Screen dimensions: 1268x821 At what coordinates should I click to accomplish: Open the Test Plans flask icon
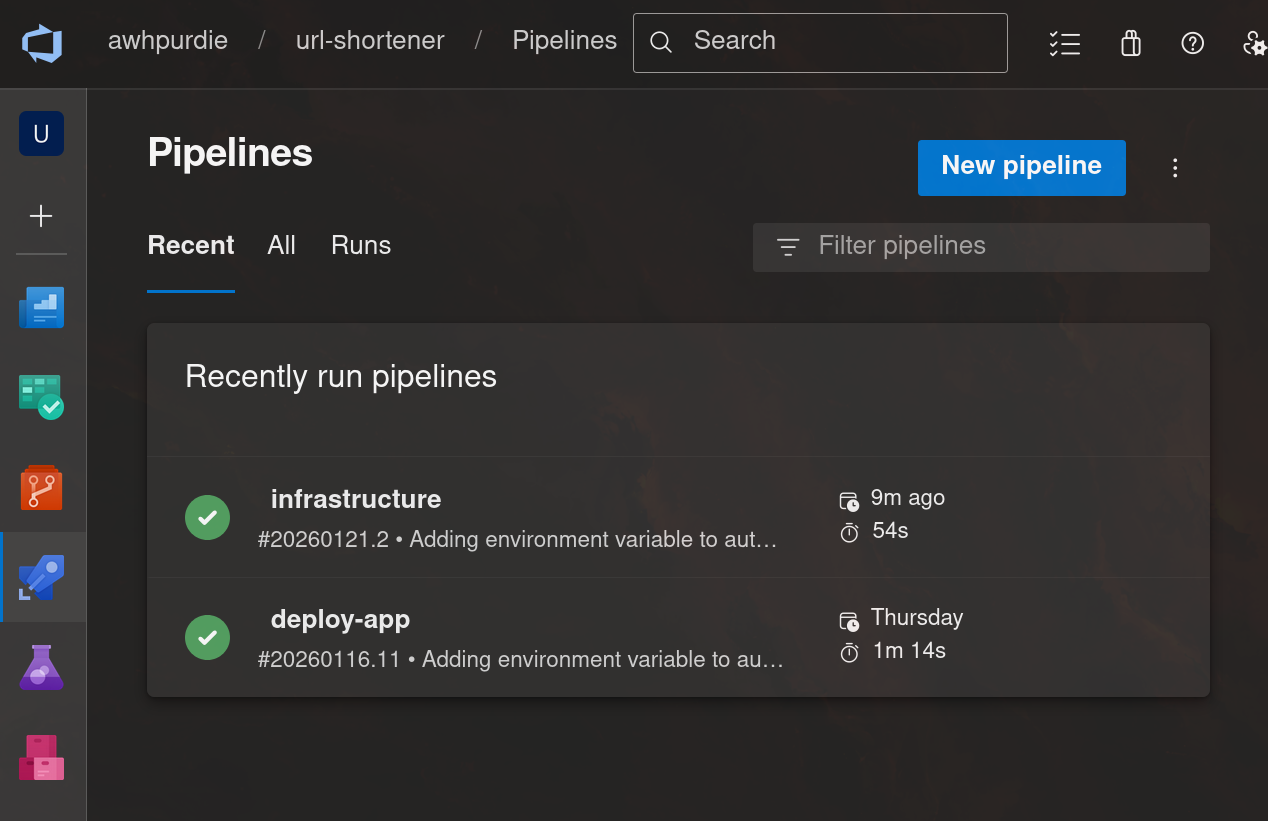[41, 667]
